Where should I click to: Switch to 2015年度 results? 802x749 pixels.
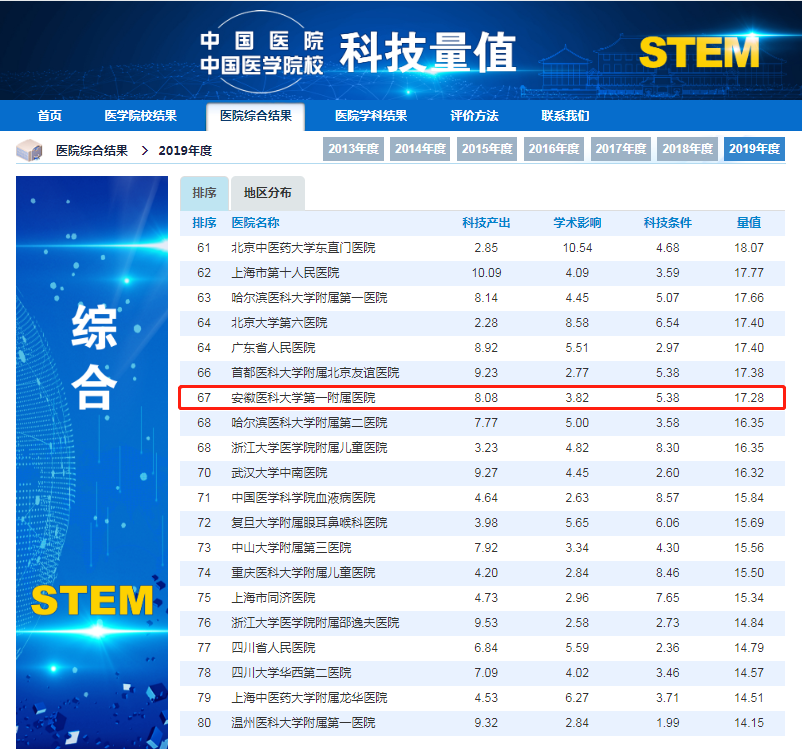pyautogui.click(x=487, y=149)
